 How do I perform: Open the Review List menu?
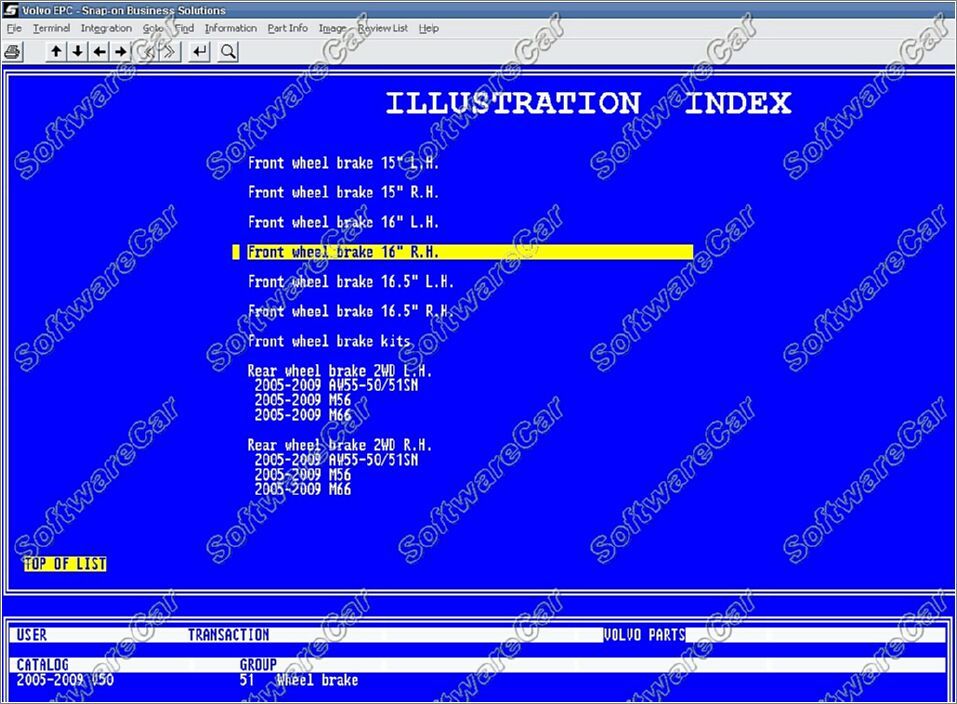382,28
